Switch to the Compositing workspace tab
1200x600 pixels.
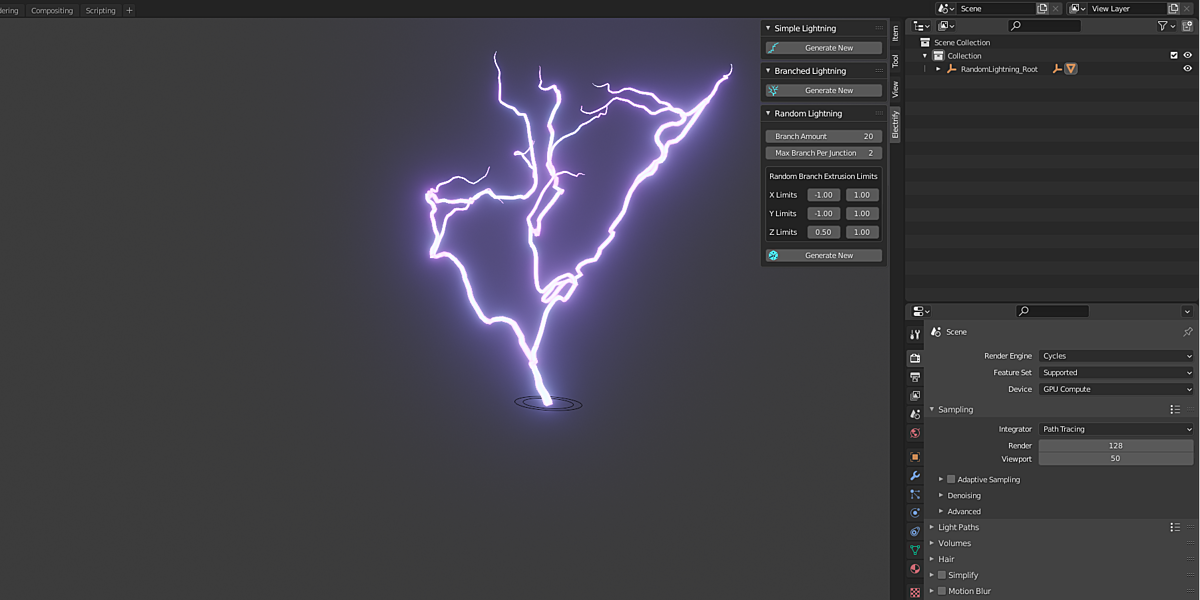pos(52,10)
